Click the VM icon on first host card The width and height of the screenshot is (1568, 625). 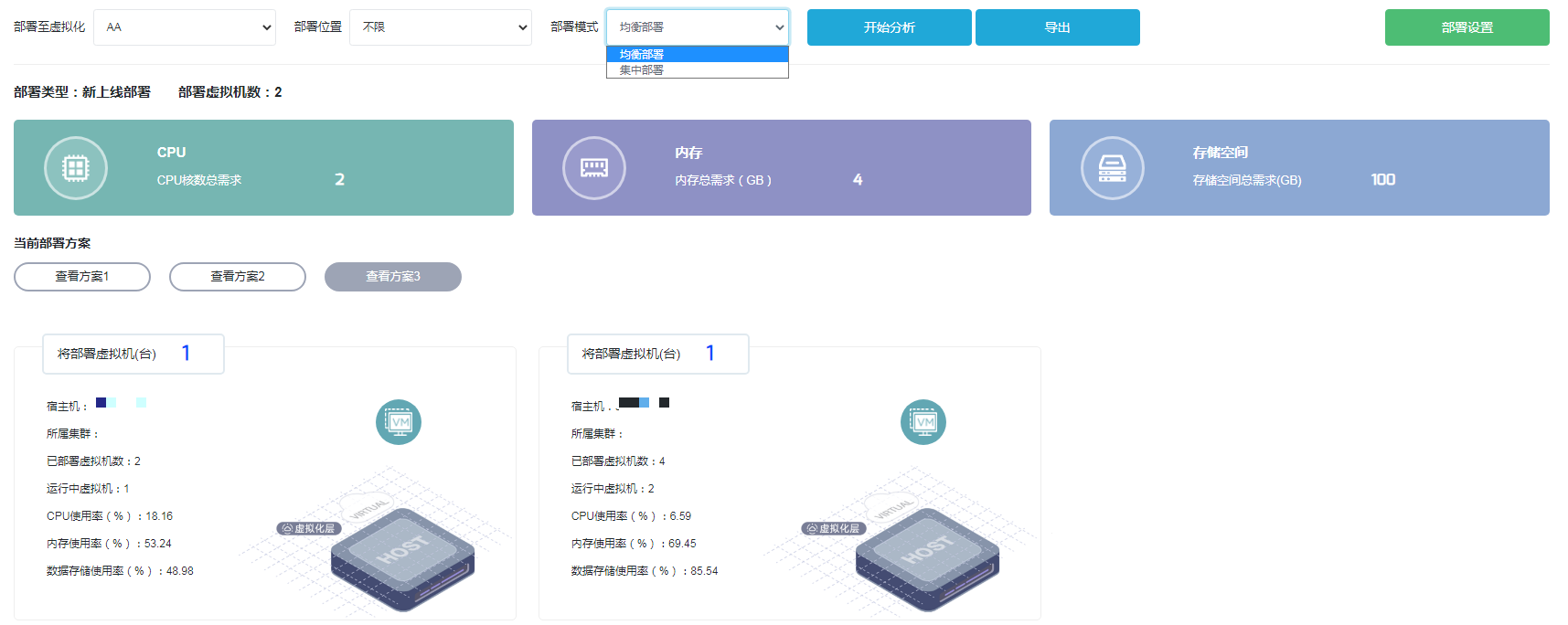pyautogui.click(x=399, y=422)
